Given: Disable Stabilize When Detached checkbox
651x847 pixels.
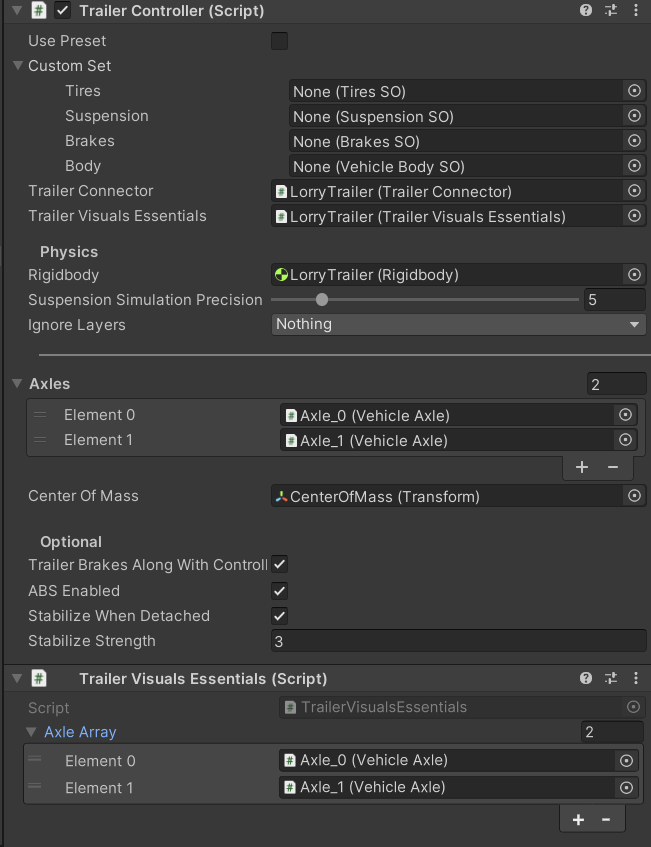Looking at the screenshot, I should coord(280,616).
